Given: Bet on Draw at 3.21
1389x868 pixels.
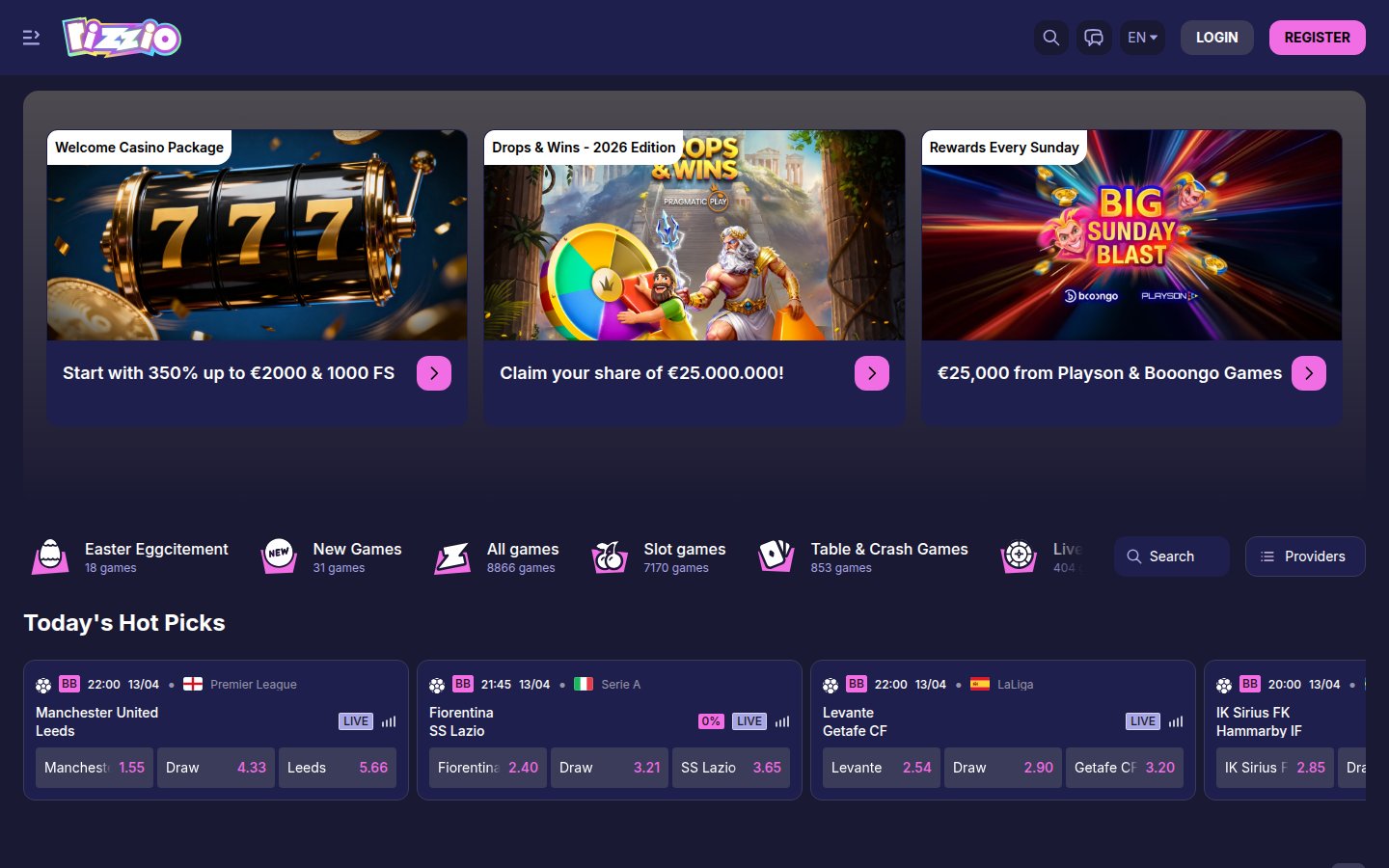Looking at the screenshot, I should [610, 768].
